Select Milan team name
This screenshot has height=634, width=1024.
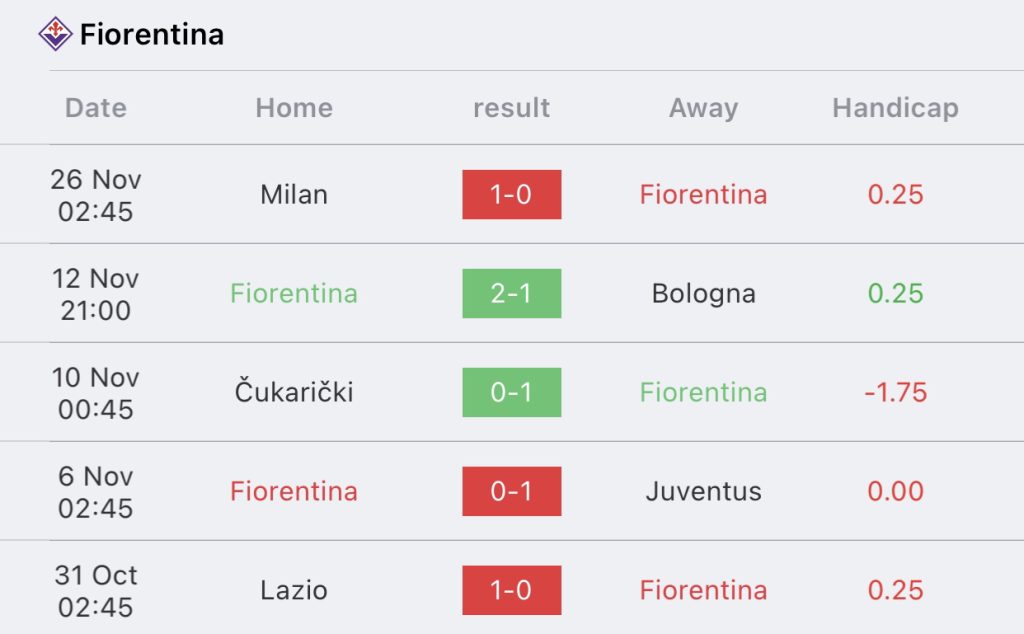click(x=294, y=195)
